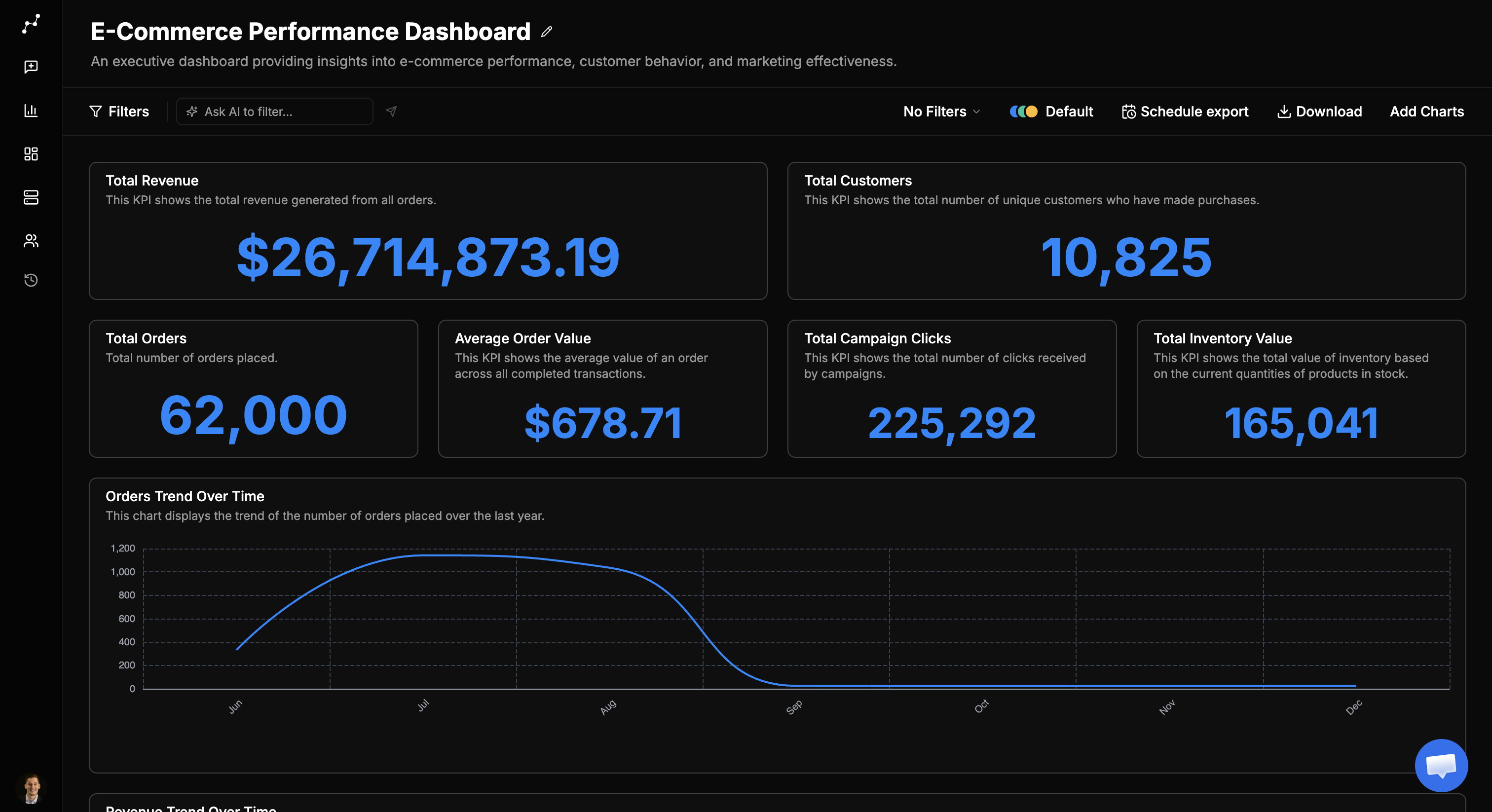Click the Oct label on chart axis
This screenshot has width=1492, height=812.
(982, 706)
